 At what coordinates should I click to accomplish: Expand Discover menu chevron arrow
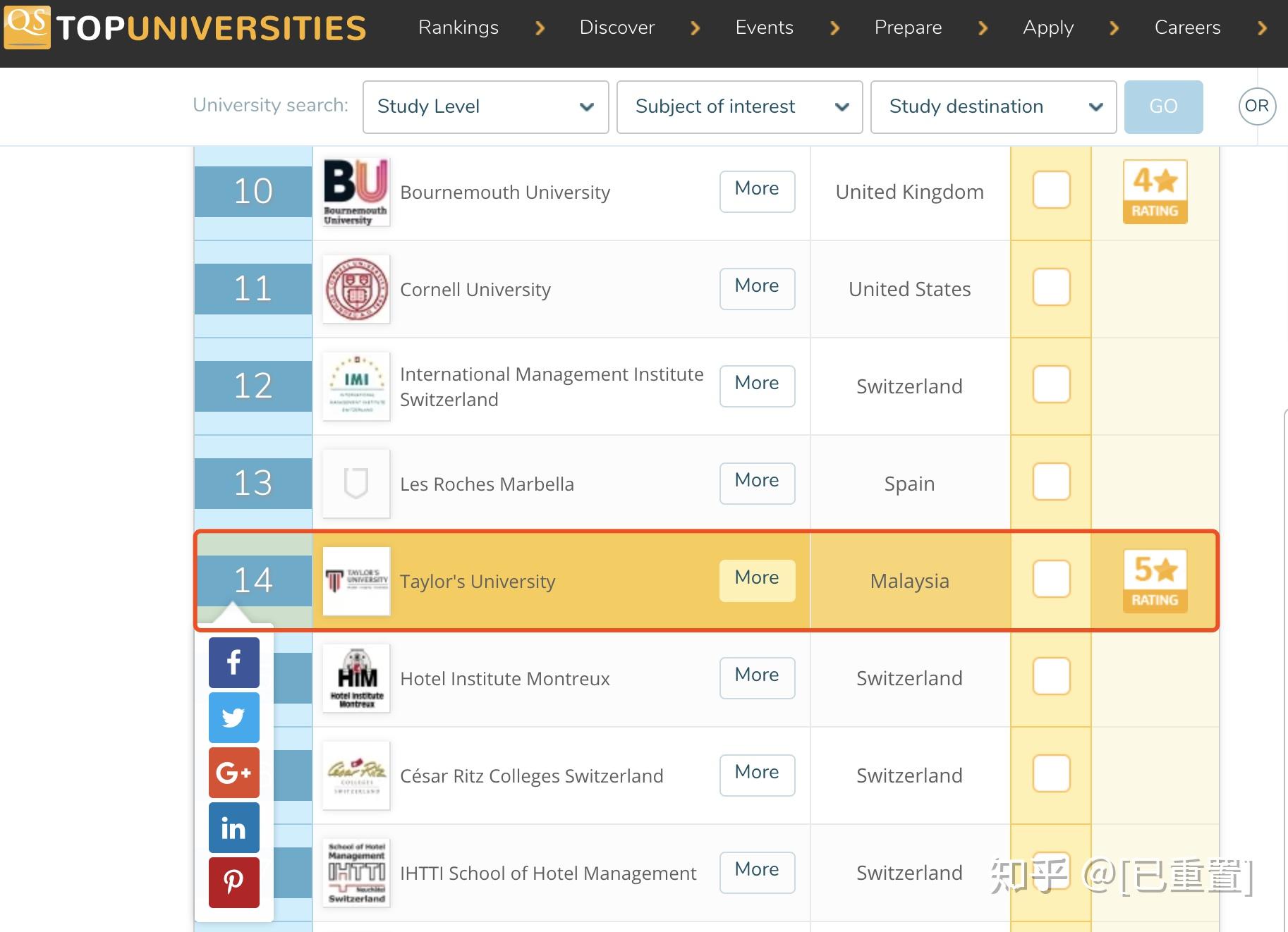695,28
